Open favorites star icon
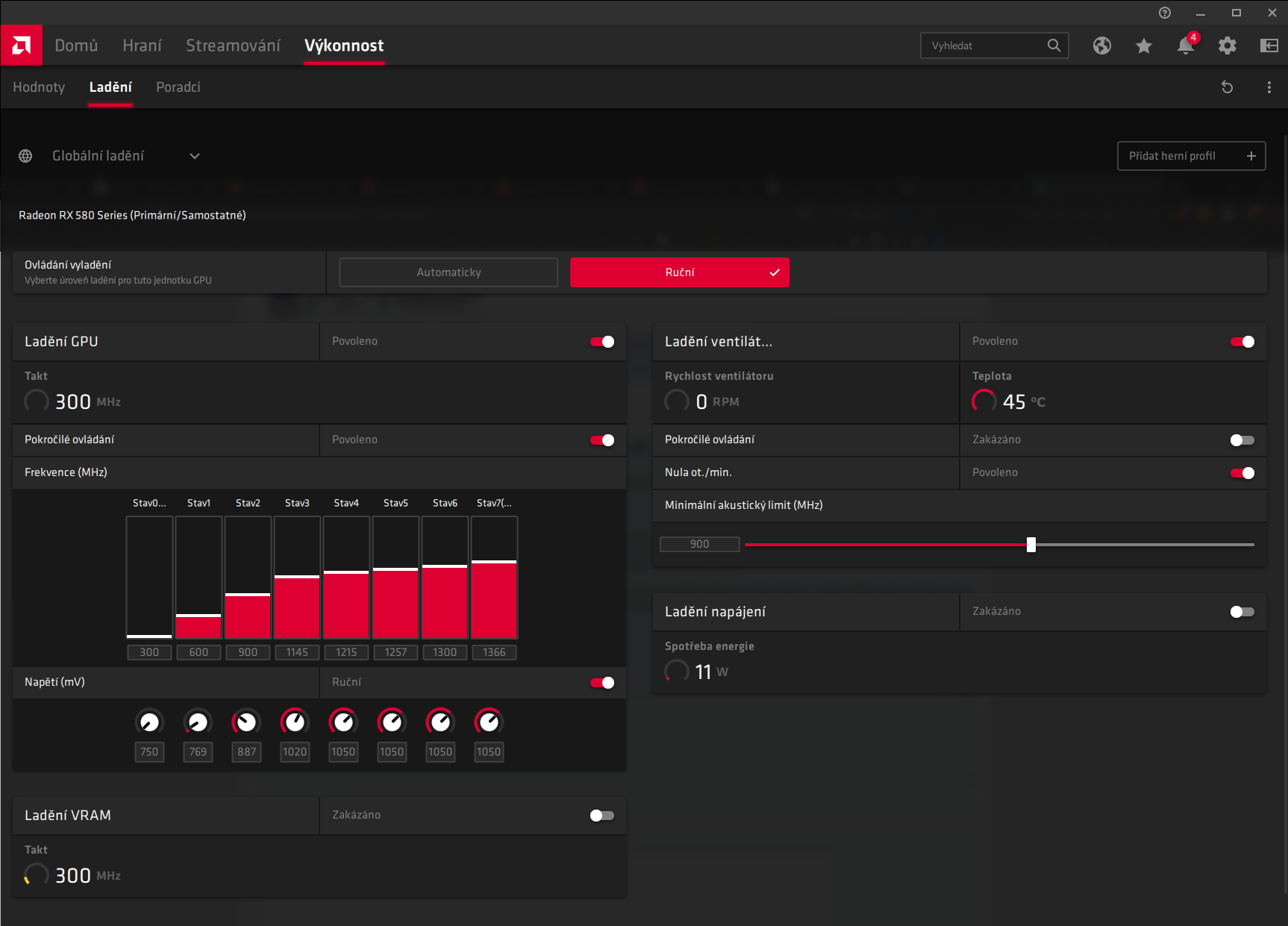Viewport: 1288px width, 926px height. tap(1143, 46)
